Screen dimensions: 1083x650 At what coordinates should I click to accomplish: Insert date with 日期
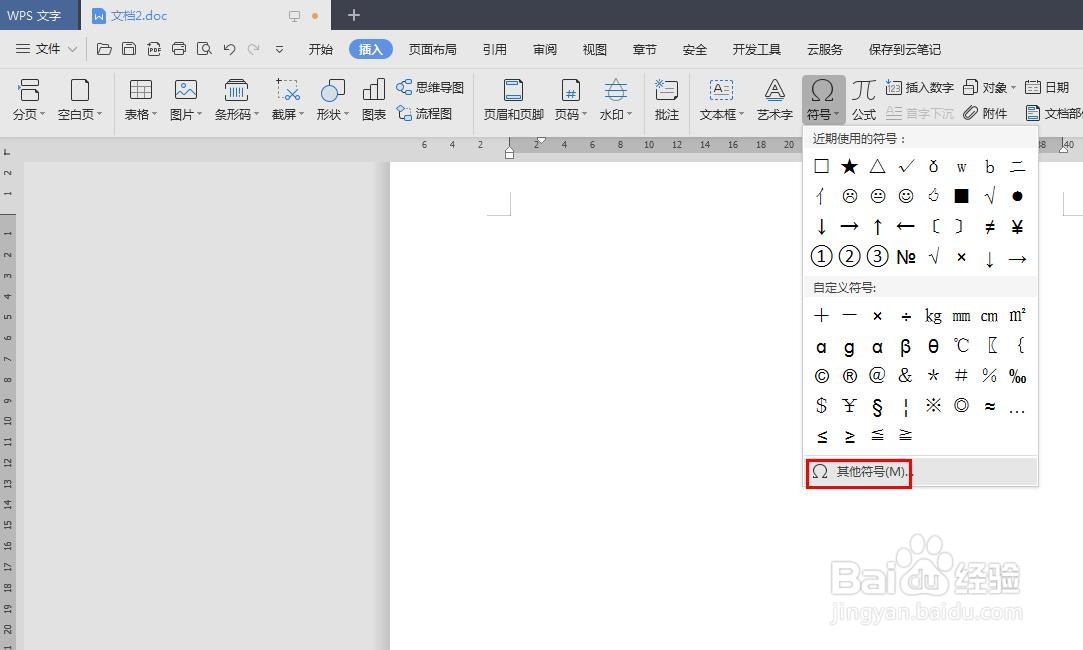(x=1047, y=87)
